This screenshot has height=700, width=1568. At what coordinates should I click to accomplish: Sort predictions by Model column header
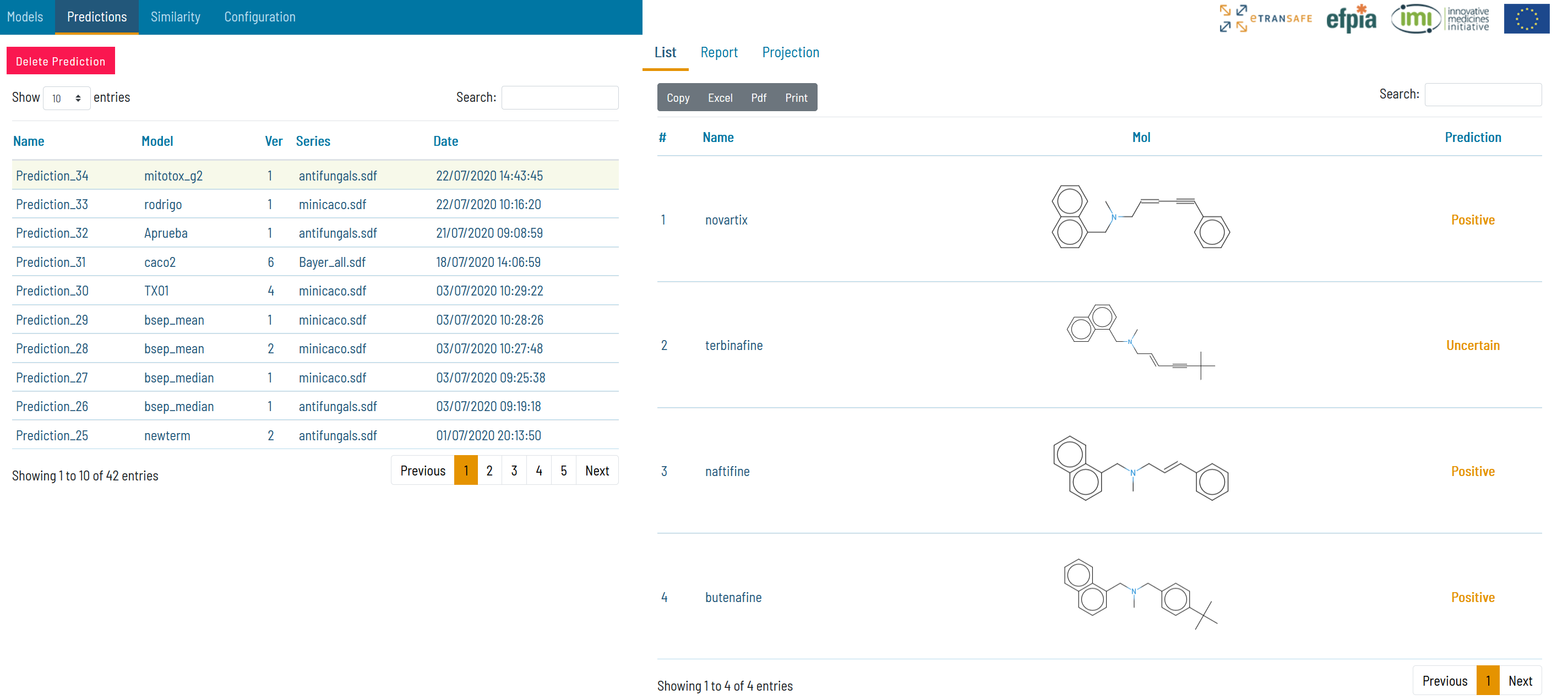click(157, 141)
